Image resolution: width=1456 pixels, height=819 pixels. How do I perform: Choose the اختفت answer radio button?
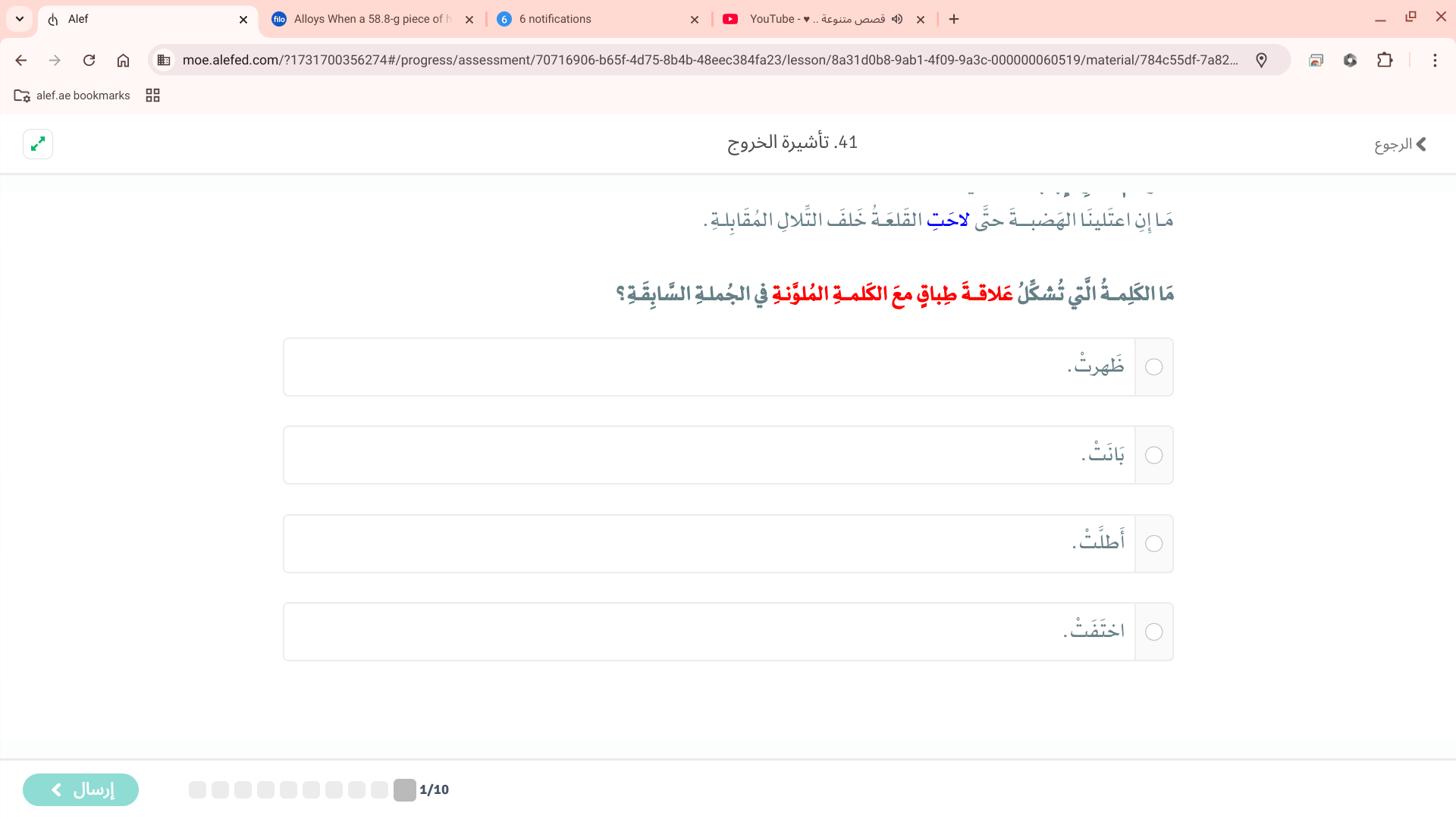pos(1153,632)
